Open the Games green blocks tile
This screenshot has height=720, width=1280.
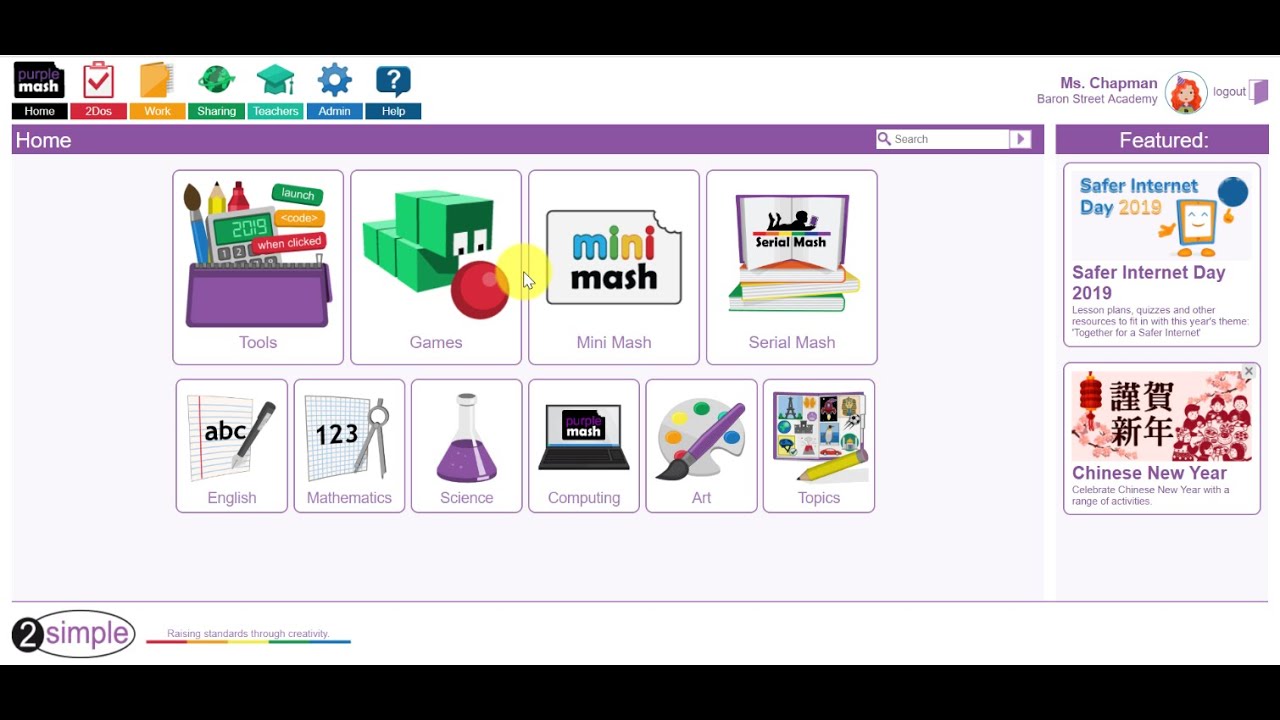(x=436, y=267)
